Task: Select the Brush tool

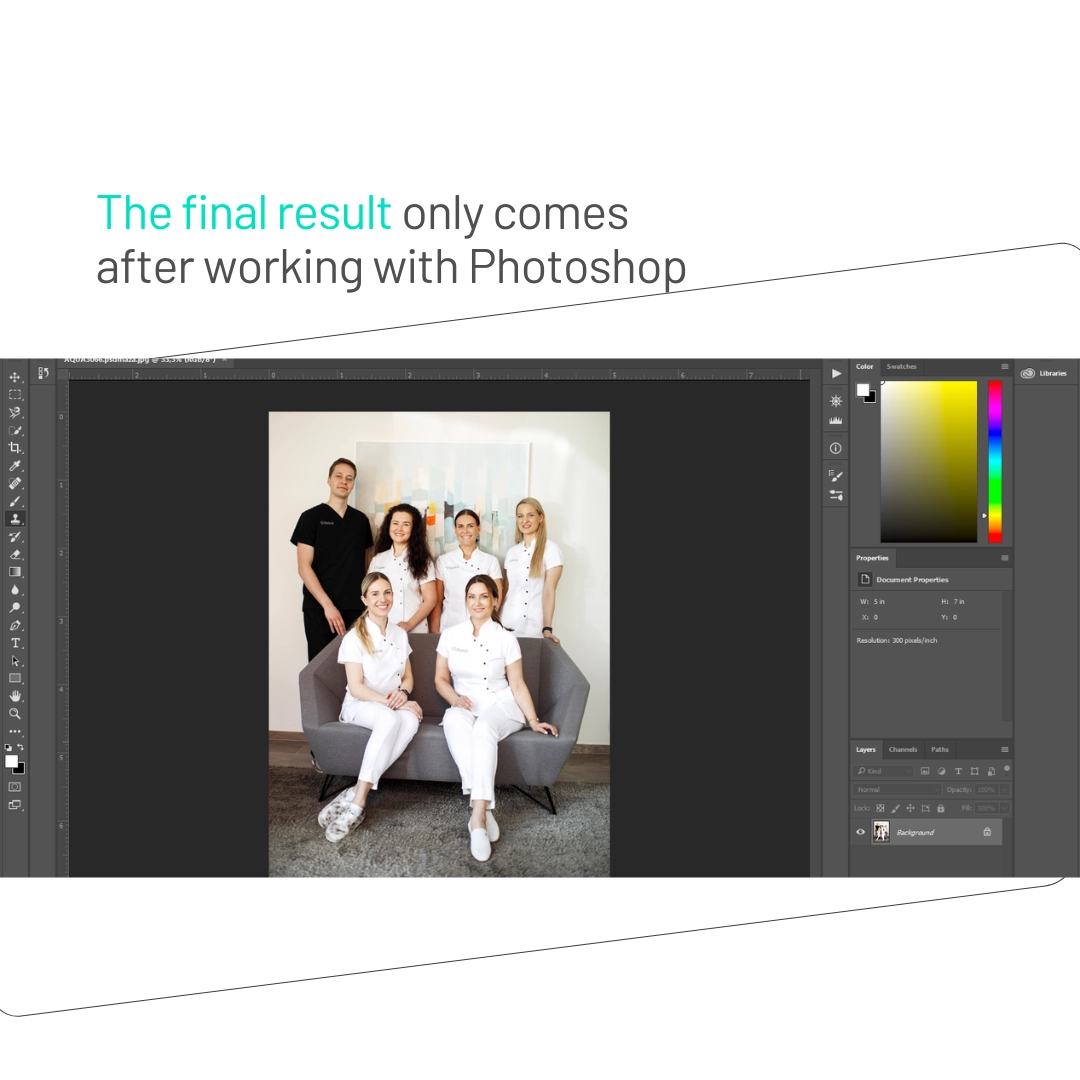Action: pyautogui.click(x=14, y=501)
